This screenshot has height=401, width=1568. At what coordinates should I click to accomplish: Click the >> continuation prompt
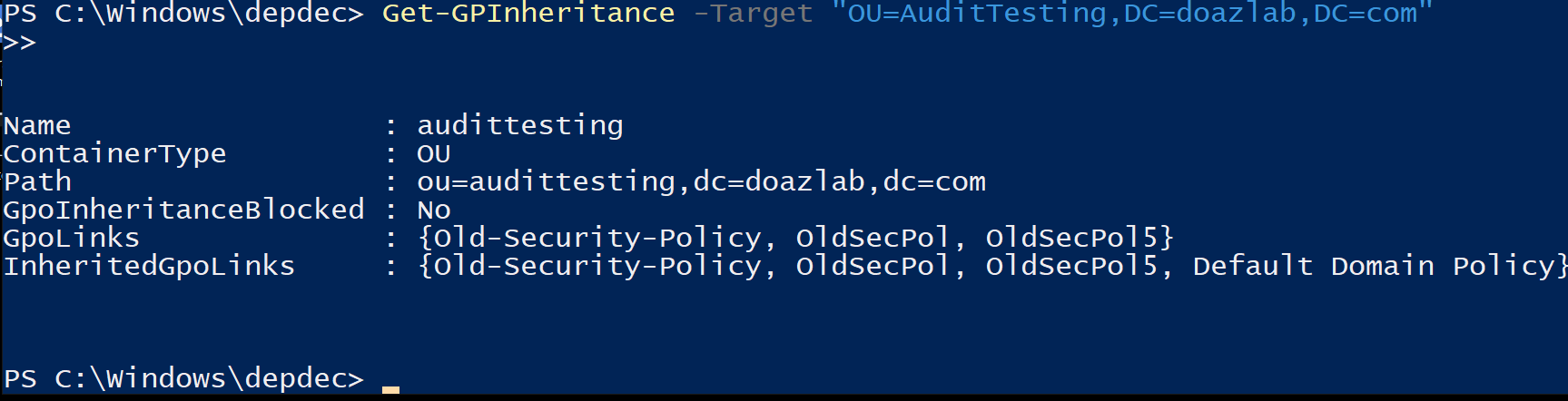coord(19,43)
